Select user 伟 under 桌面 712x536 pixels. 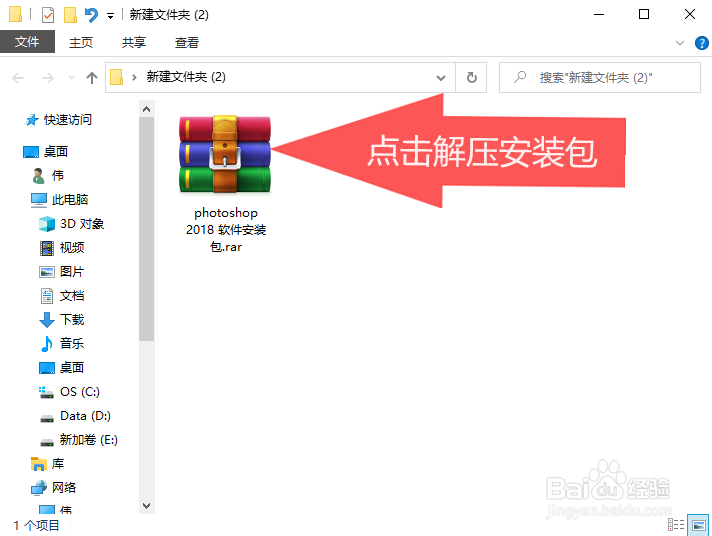58,176
